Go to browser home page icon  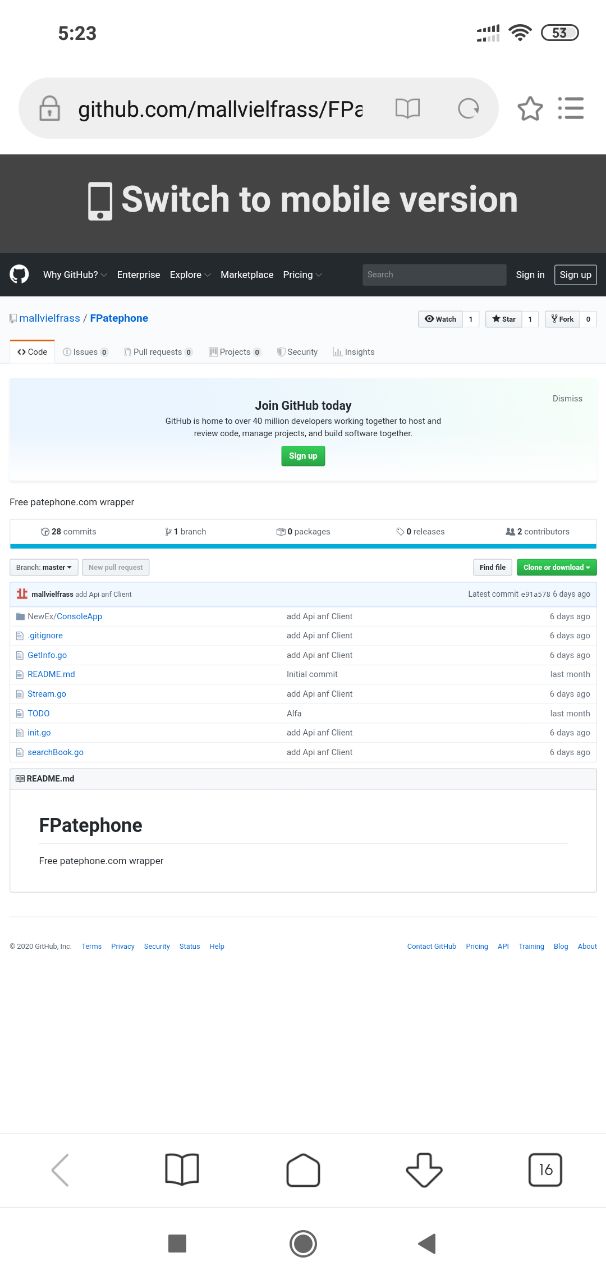point(303,1169)
